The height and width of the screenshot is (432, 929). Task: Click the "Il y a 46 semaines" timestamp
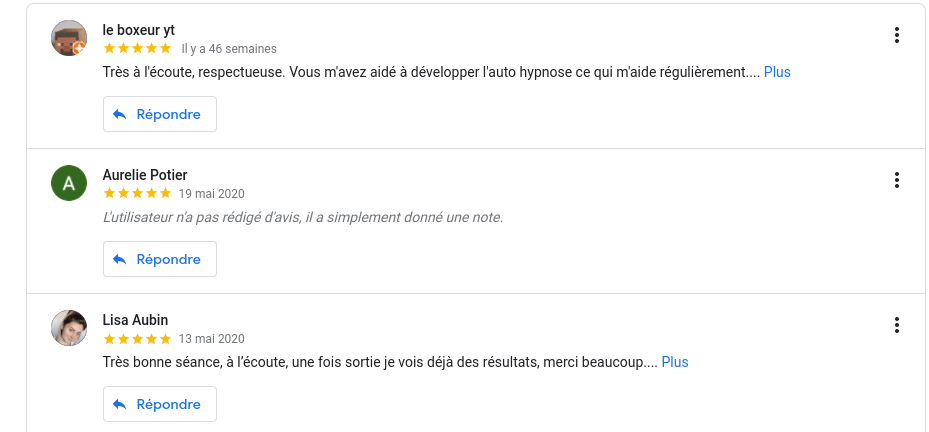pos(229,49)
